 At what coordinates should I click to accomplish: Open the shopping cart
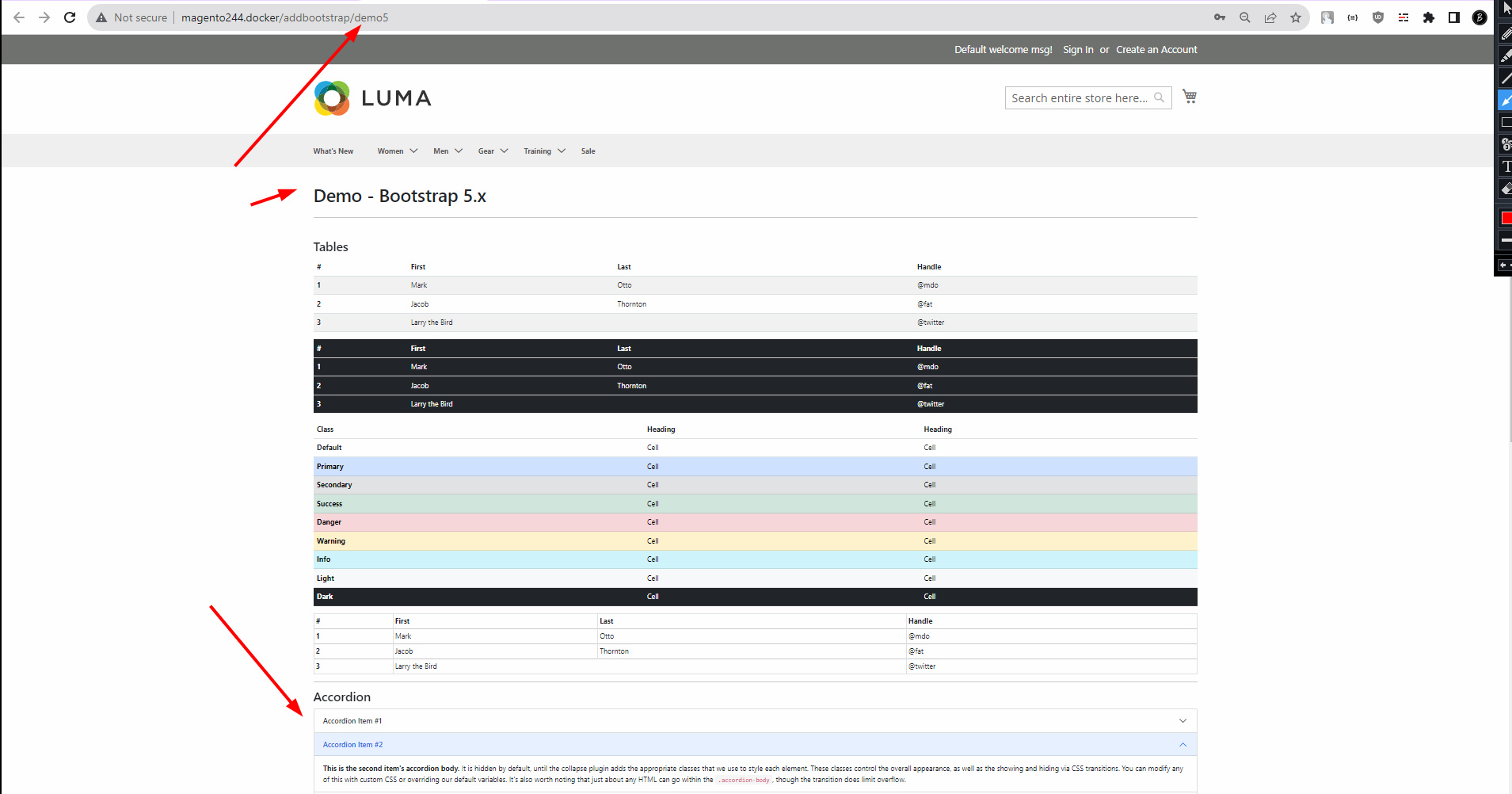pyautogui.click(x=1189, y=95)
